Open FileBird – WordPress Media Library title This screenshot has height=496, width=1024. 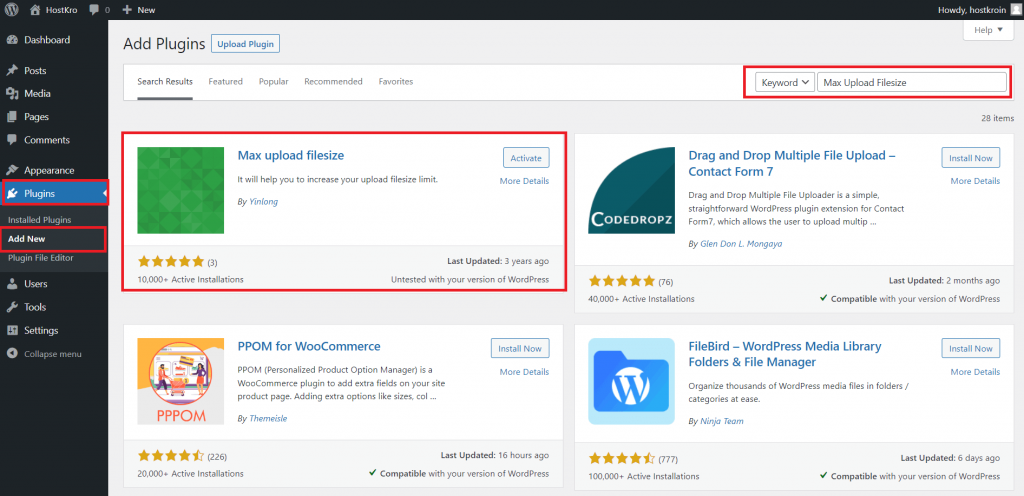(x=785, y=354)
